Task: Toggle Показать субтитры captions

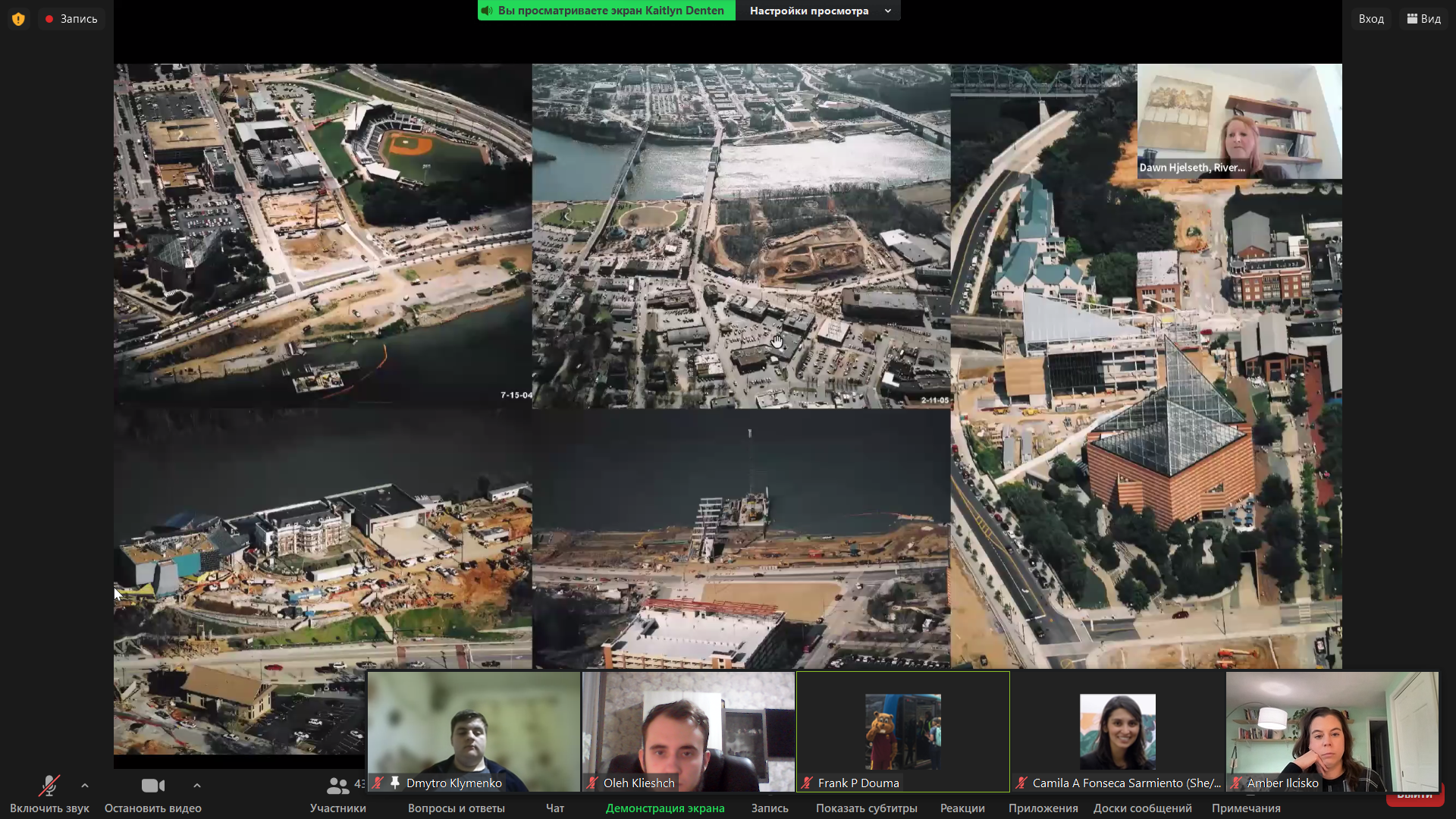Action: pos(866,808)
